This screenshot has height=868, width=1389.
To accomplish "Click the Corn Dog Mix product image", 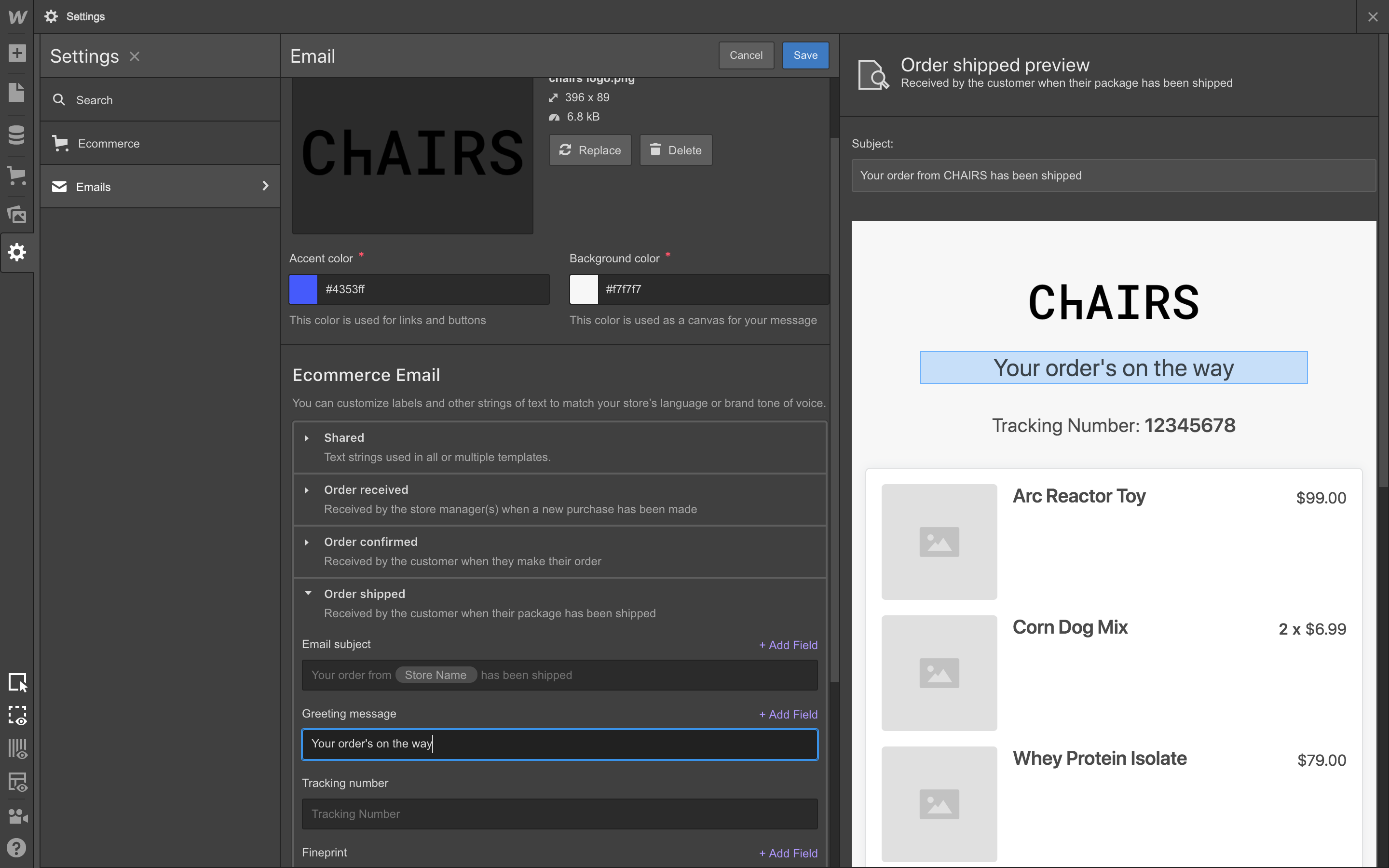I will pos(939,673).
